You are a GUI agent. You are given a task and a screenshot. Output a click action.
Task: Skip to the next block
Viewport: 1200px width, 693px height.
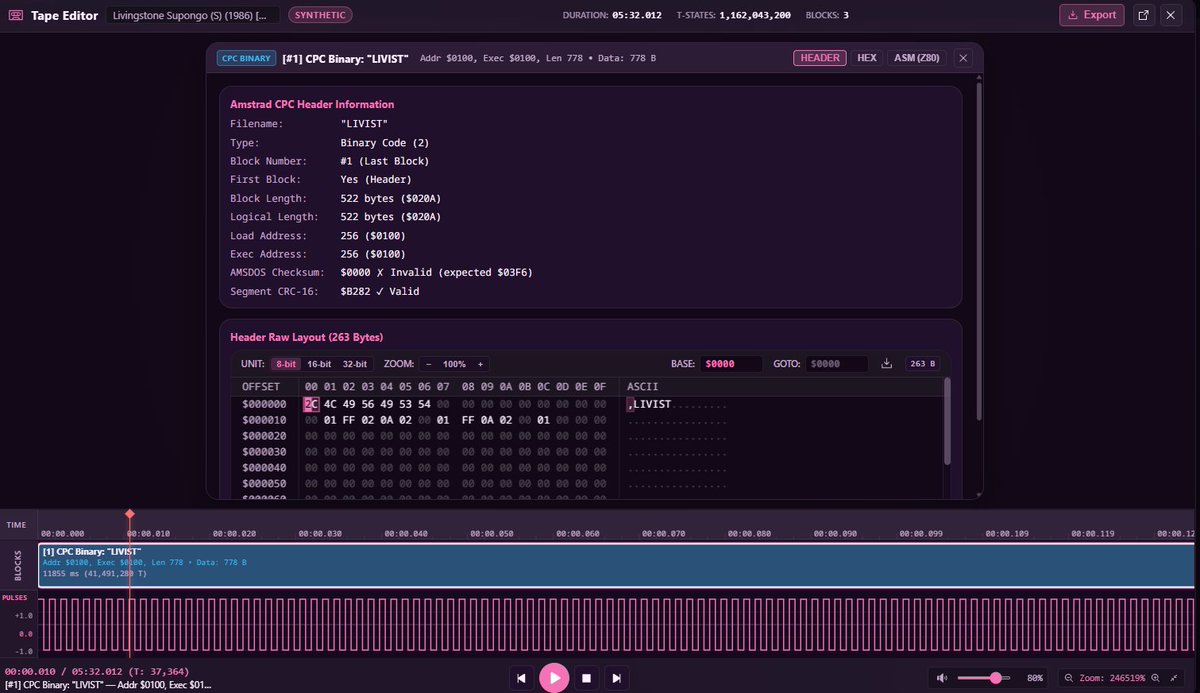coord(617,678)
